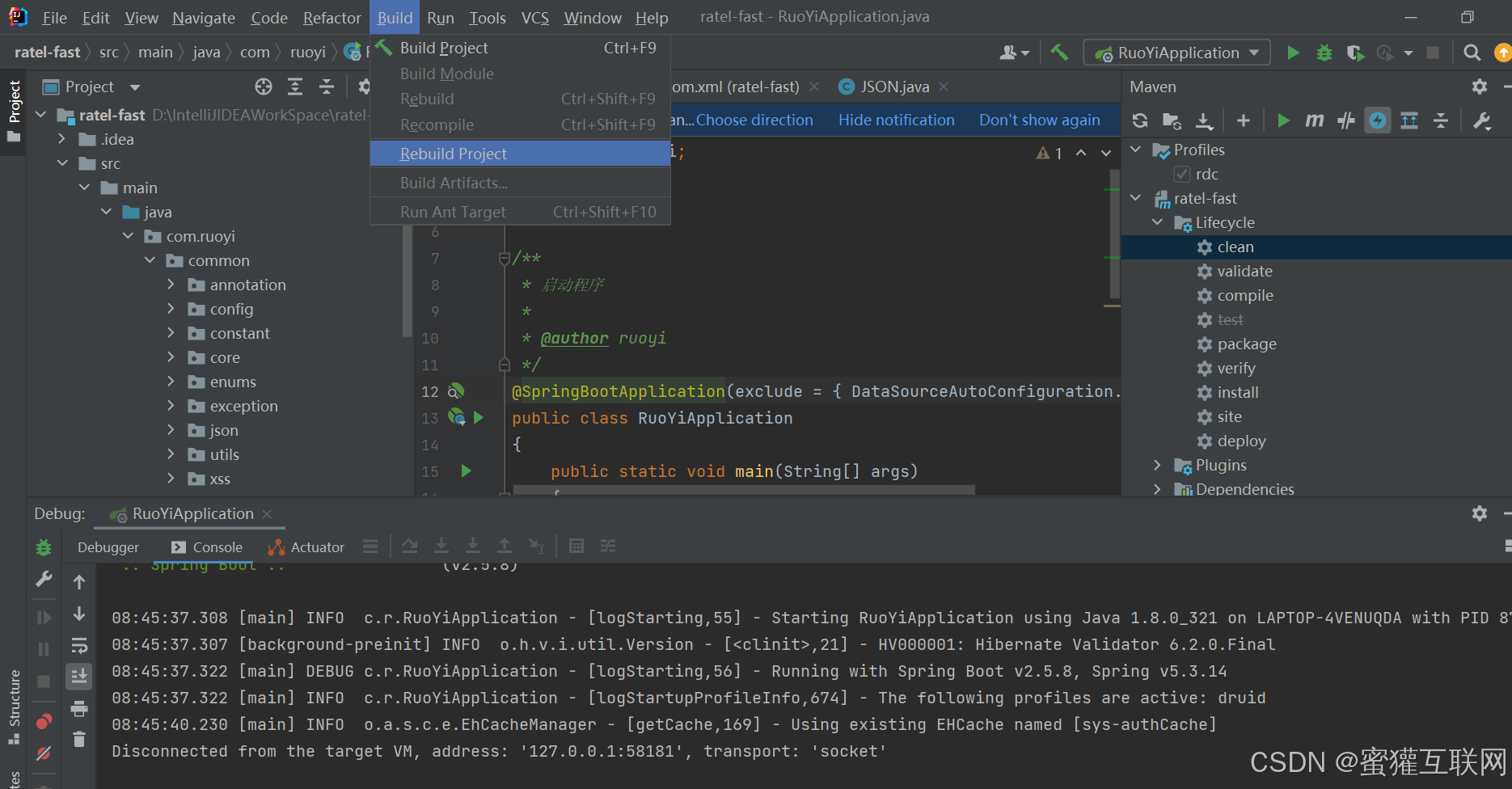Rerun debug session bug icon
Viewport: 1512px width, 789px height.
click(44, 547)
